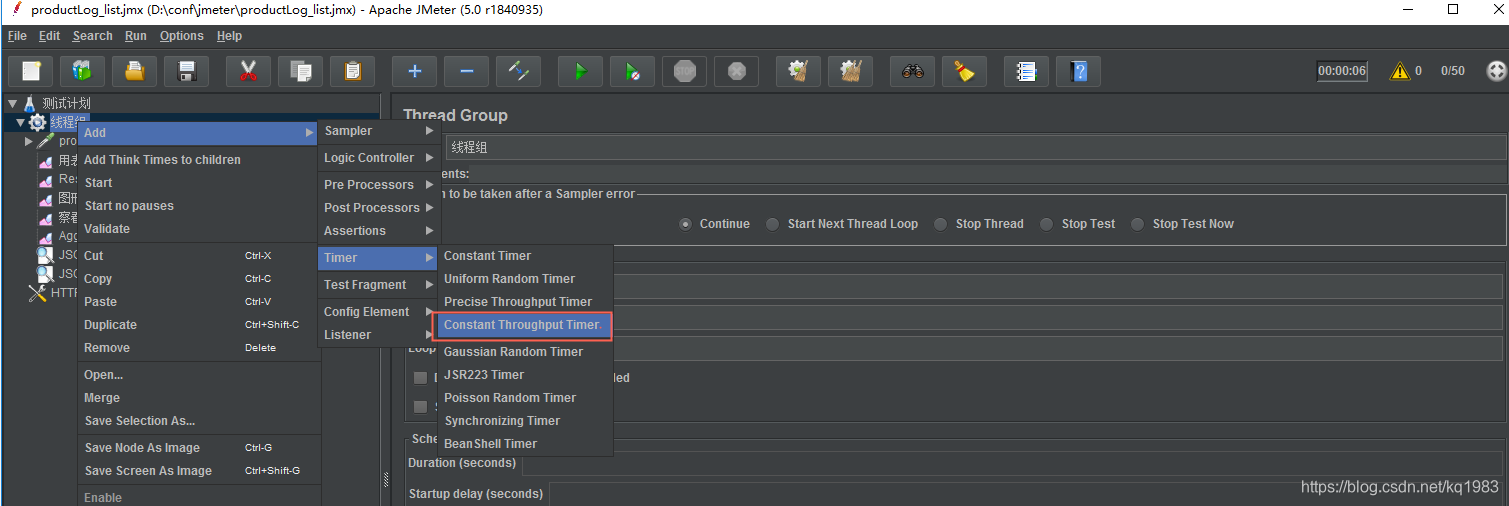Click the clipboard Paste toolbar icon

pos(353,71)
